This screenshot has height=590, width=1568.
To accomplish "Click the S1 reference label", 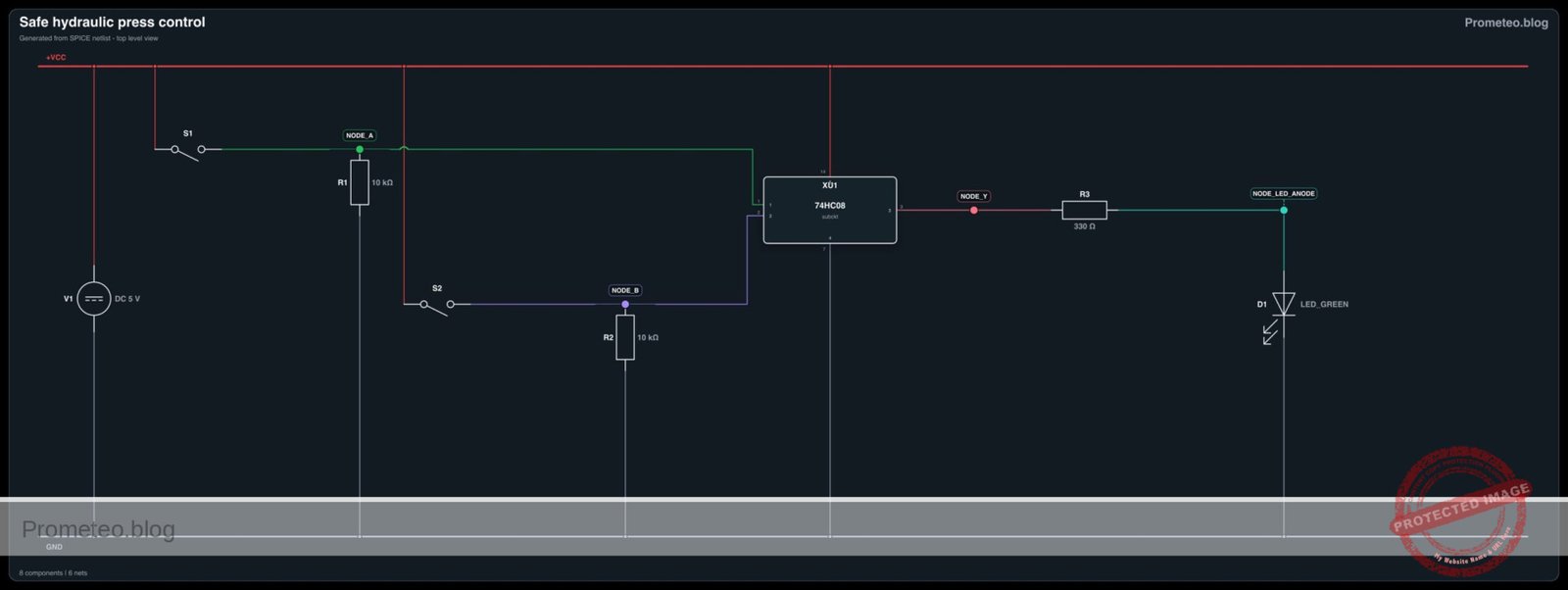I will [x=188, y=133].
